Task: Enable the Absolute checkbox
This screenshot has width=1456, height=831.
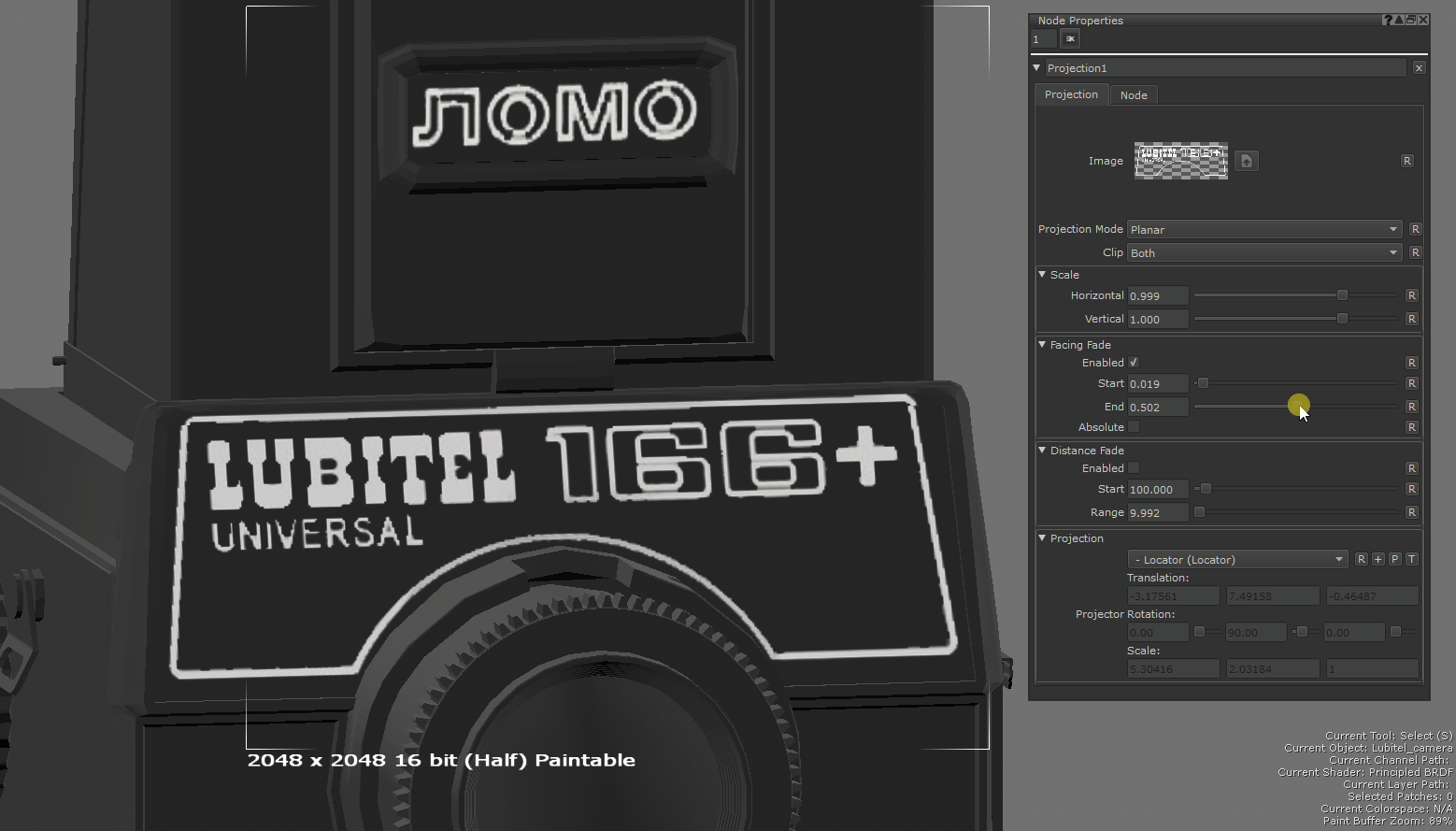Action: coord(1134,427)
